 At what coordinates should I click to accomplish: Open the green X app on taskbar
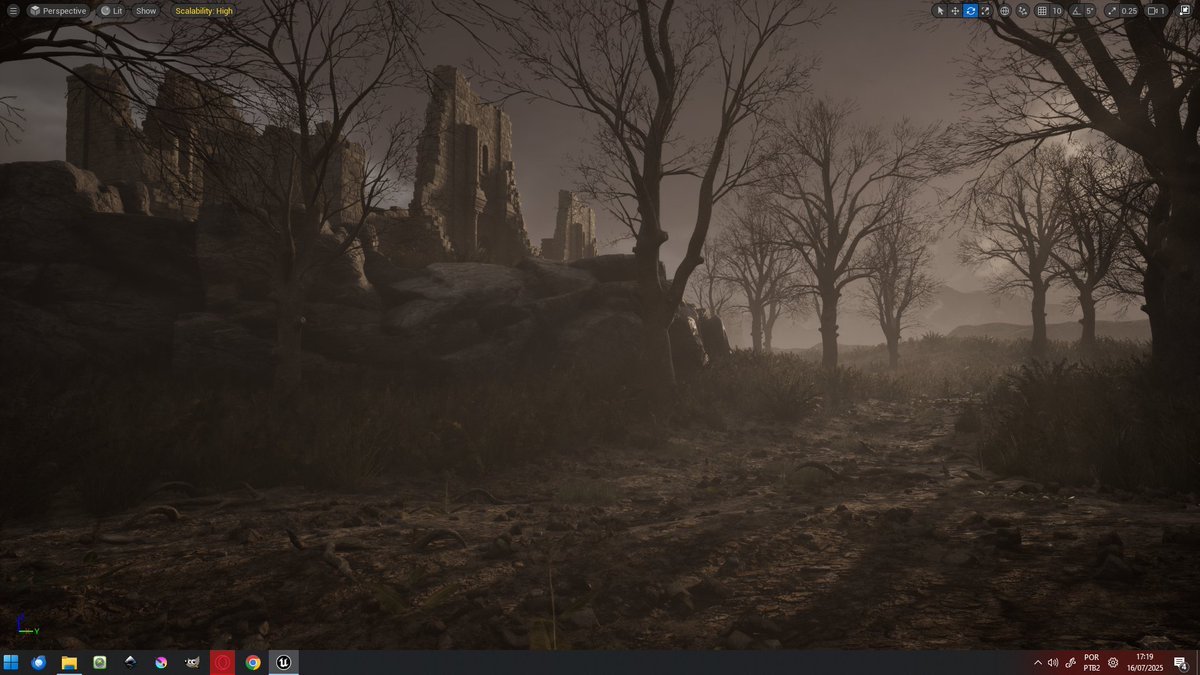100,662
